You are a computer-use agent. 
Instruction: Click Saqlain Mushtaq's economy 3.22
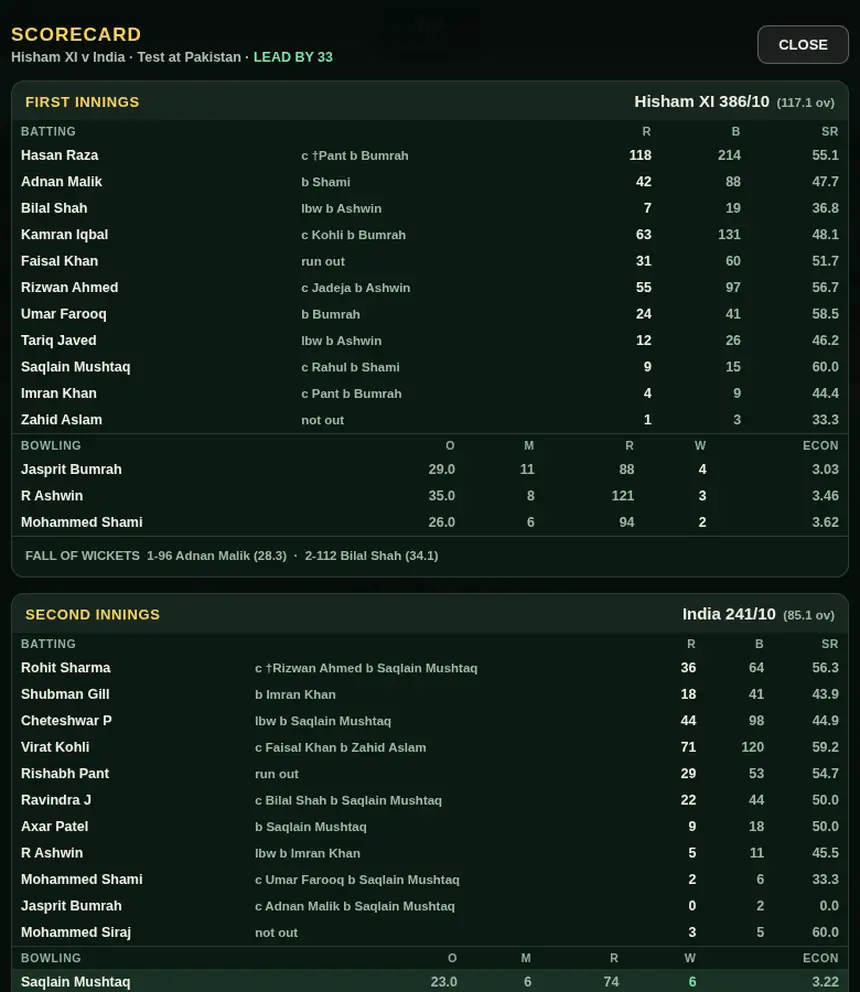click(x=825, y=982)
